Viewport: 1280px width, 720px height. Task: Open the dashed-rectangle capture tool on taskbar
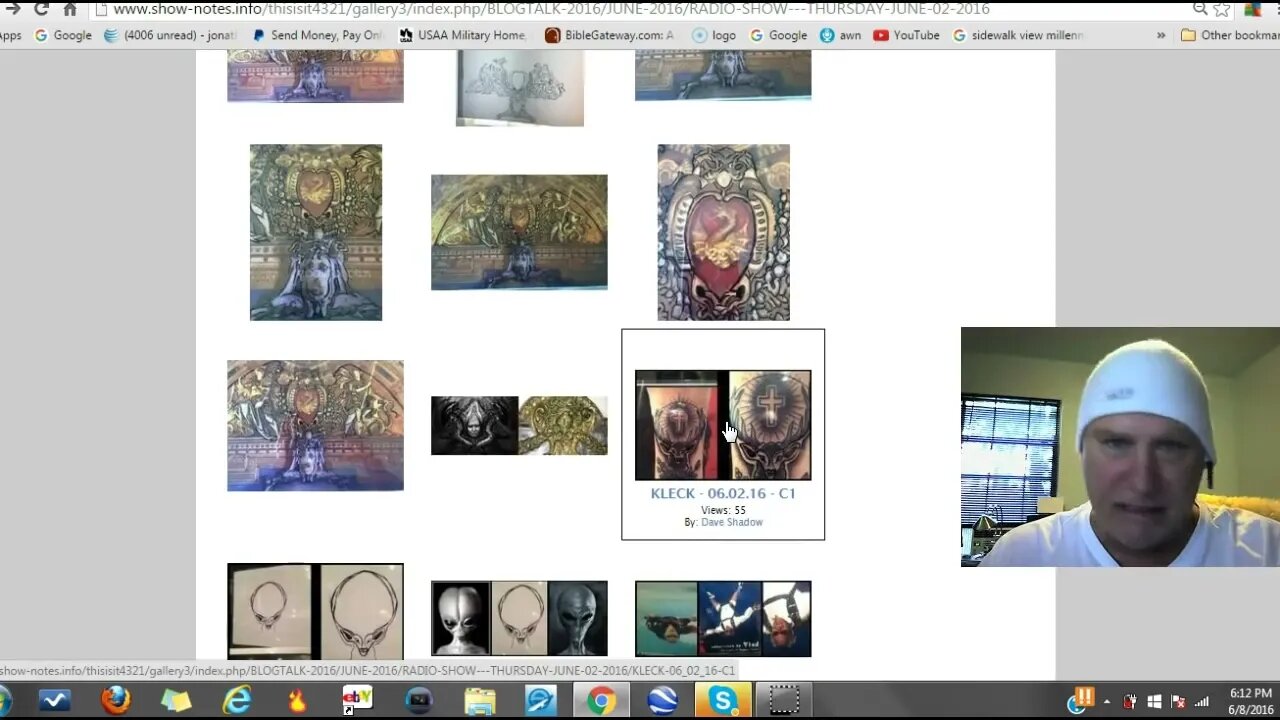(784, 700)
